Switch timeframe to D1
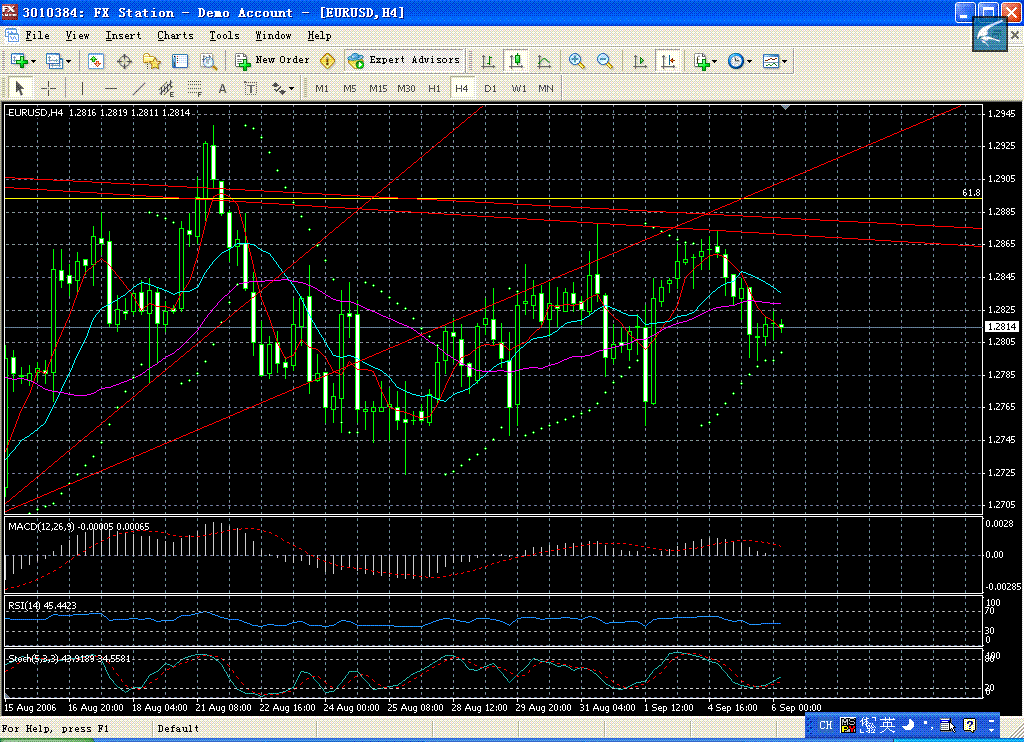This screenshot has width=1024, height=742. pyautogui.click(x=490, y=88)
